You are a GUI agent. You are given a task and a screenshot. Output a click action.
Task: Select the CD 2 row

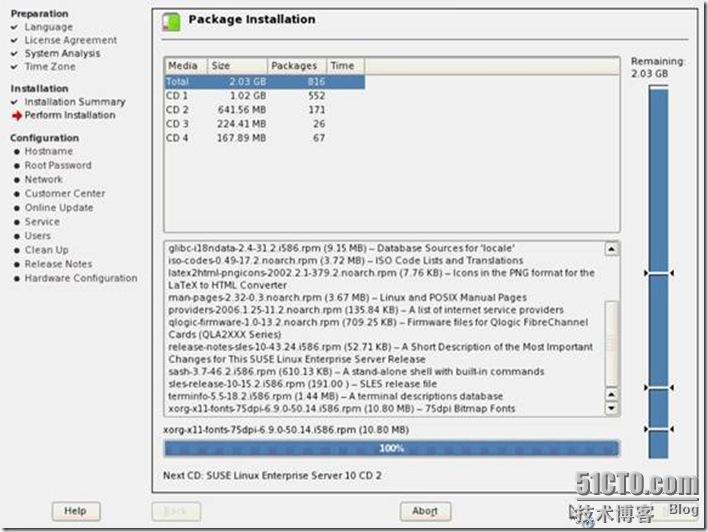265,110
